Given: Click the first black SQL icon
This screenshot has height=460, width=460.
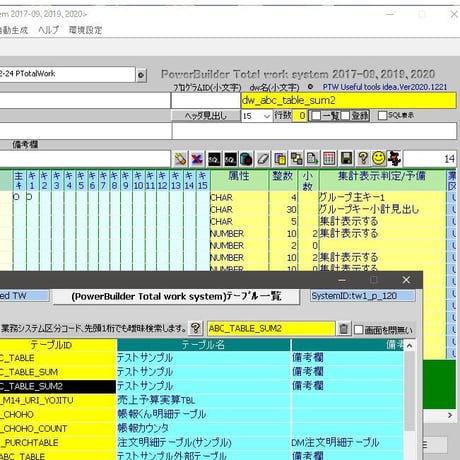Looking at the screenshot, I should tap(214, 159).
